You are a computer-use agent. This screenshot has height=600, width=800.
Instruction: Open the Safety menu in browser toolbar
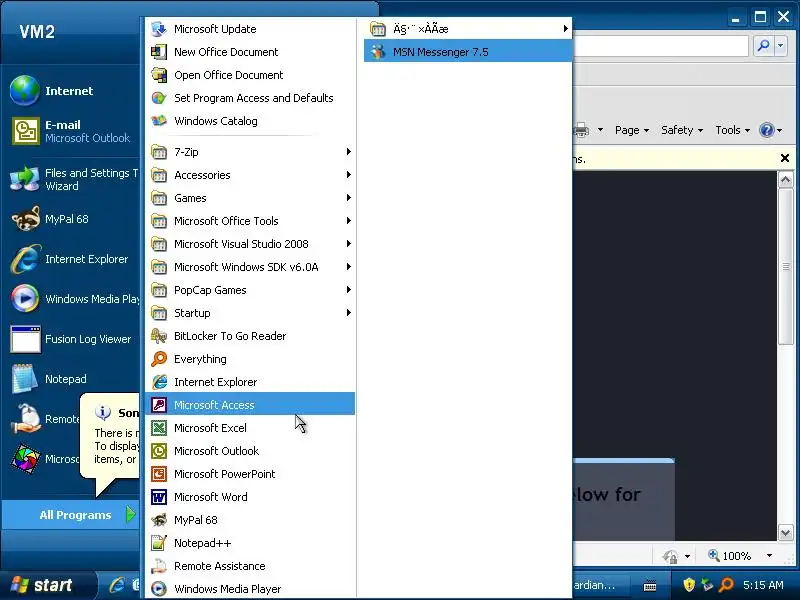click(682, 130)
